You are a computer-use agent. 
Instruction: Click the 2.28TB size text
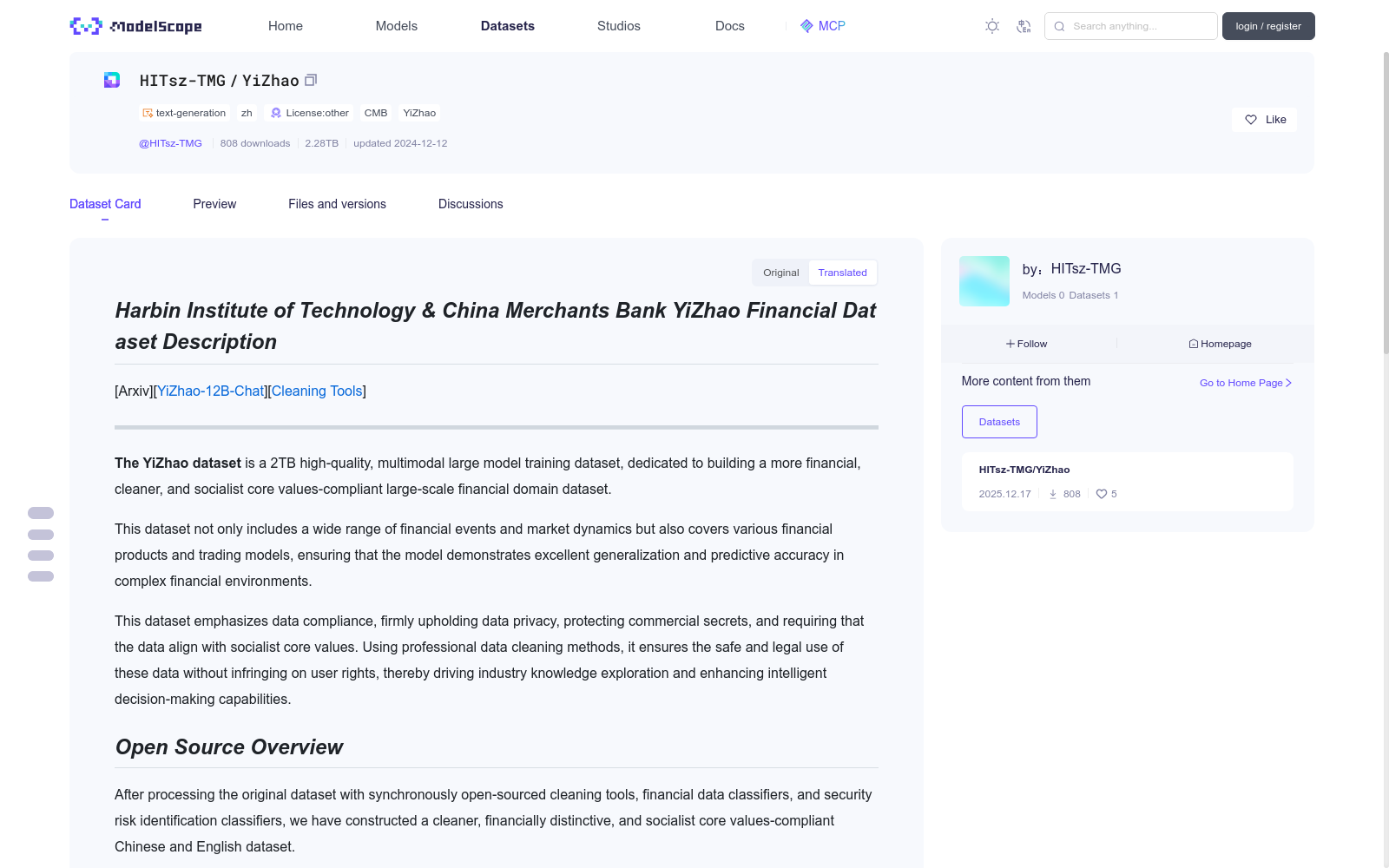(x=322, y=143)
